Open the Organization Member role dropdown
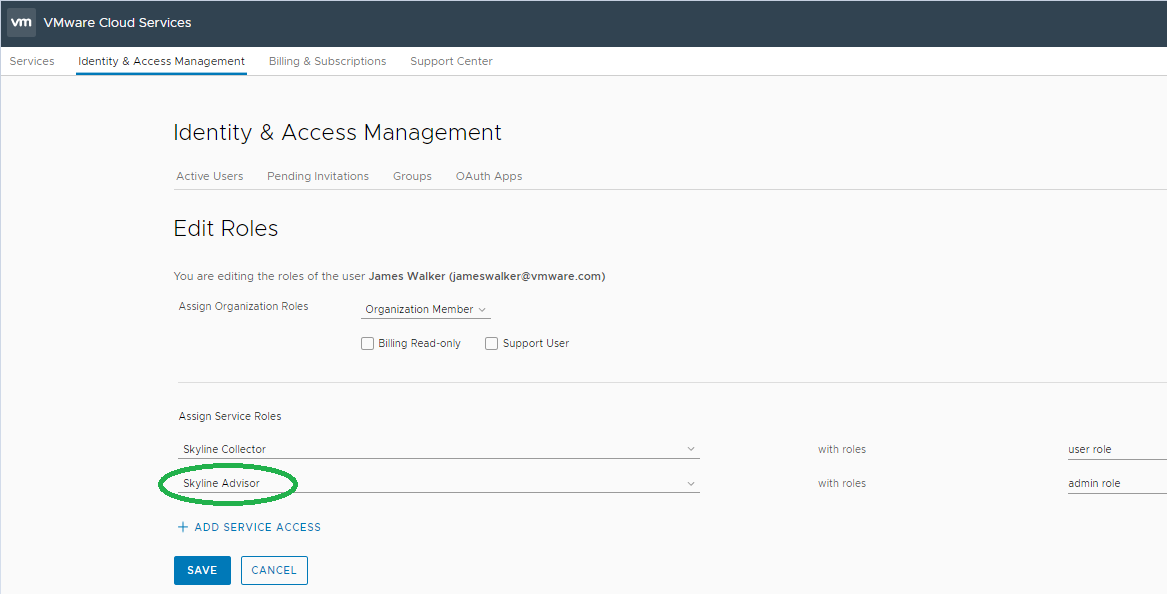The height and width of the screenshot is (594, 1167). tap(425, 309)
